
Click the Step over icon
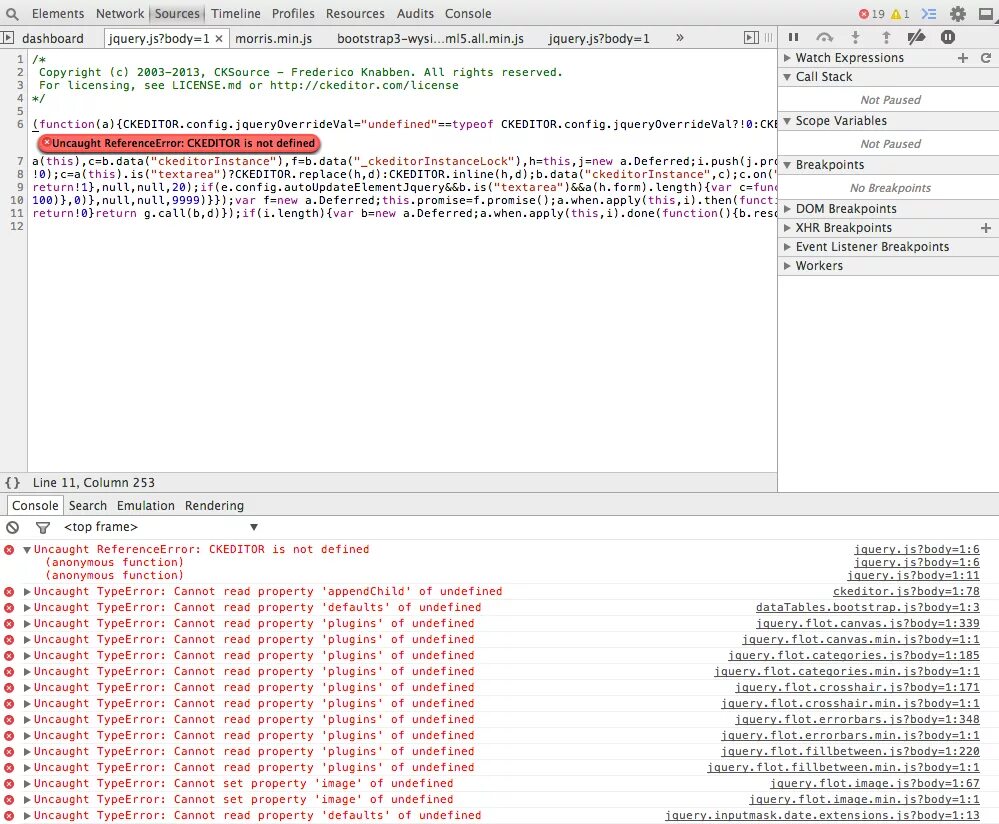824,38
